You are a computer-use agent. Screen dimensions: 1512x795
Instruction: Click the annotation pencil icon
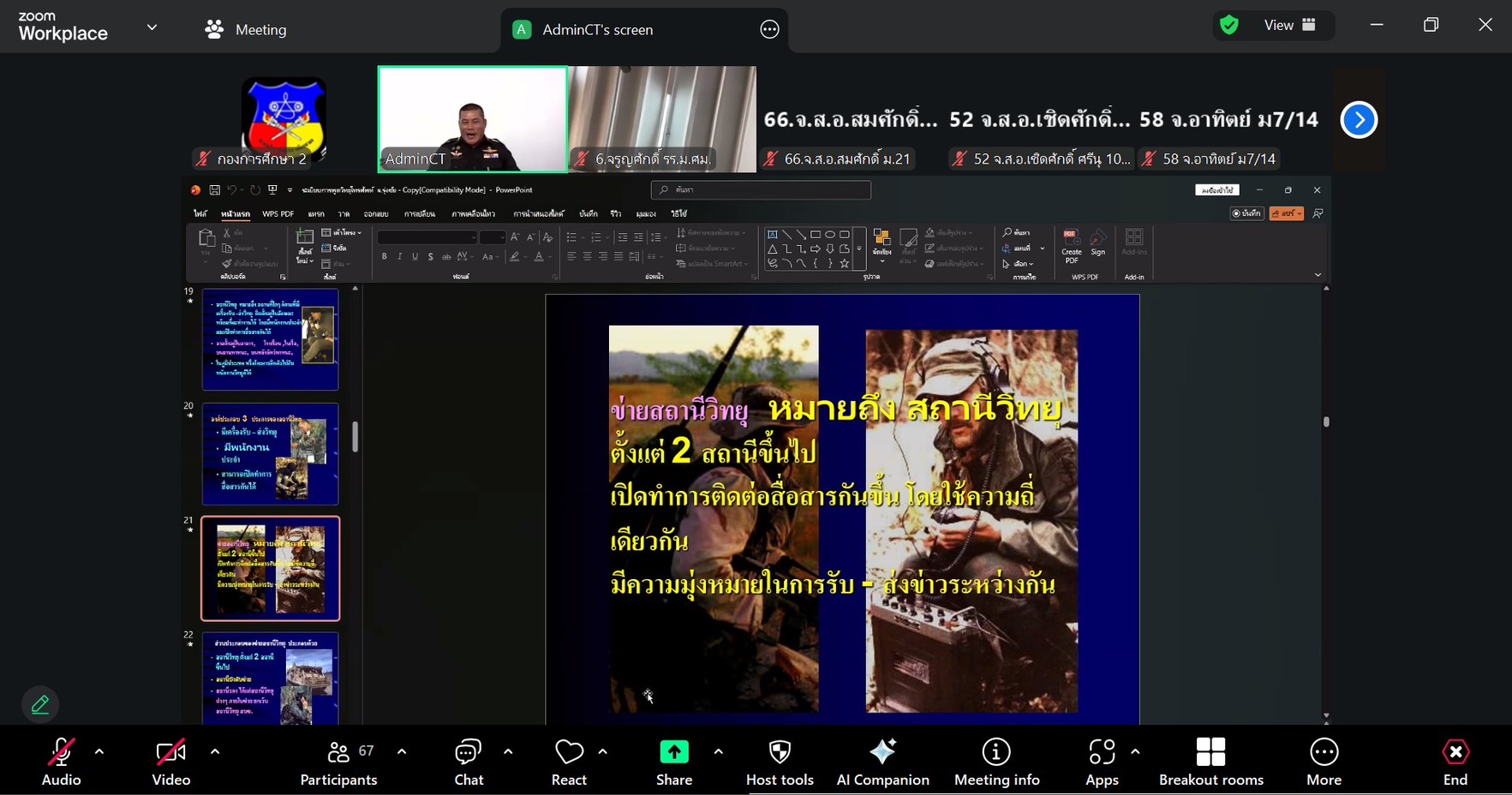pyautogui.click(x=40, y=704)
